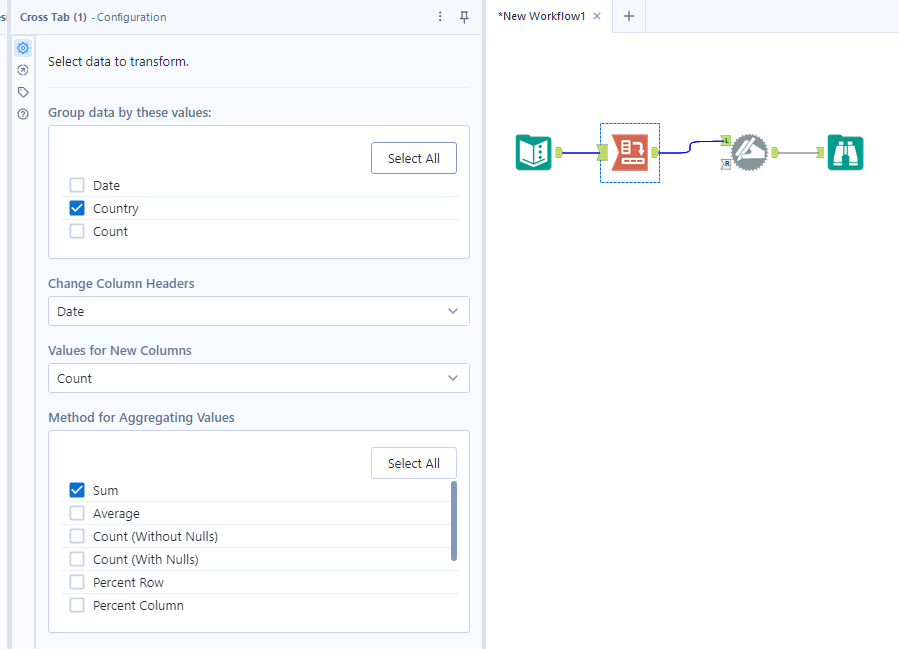This screenshot has height=649, width=899.
Task: Click Select All for grouping values
Action: (413, 157)
